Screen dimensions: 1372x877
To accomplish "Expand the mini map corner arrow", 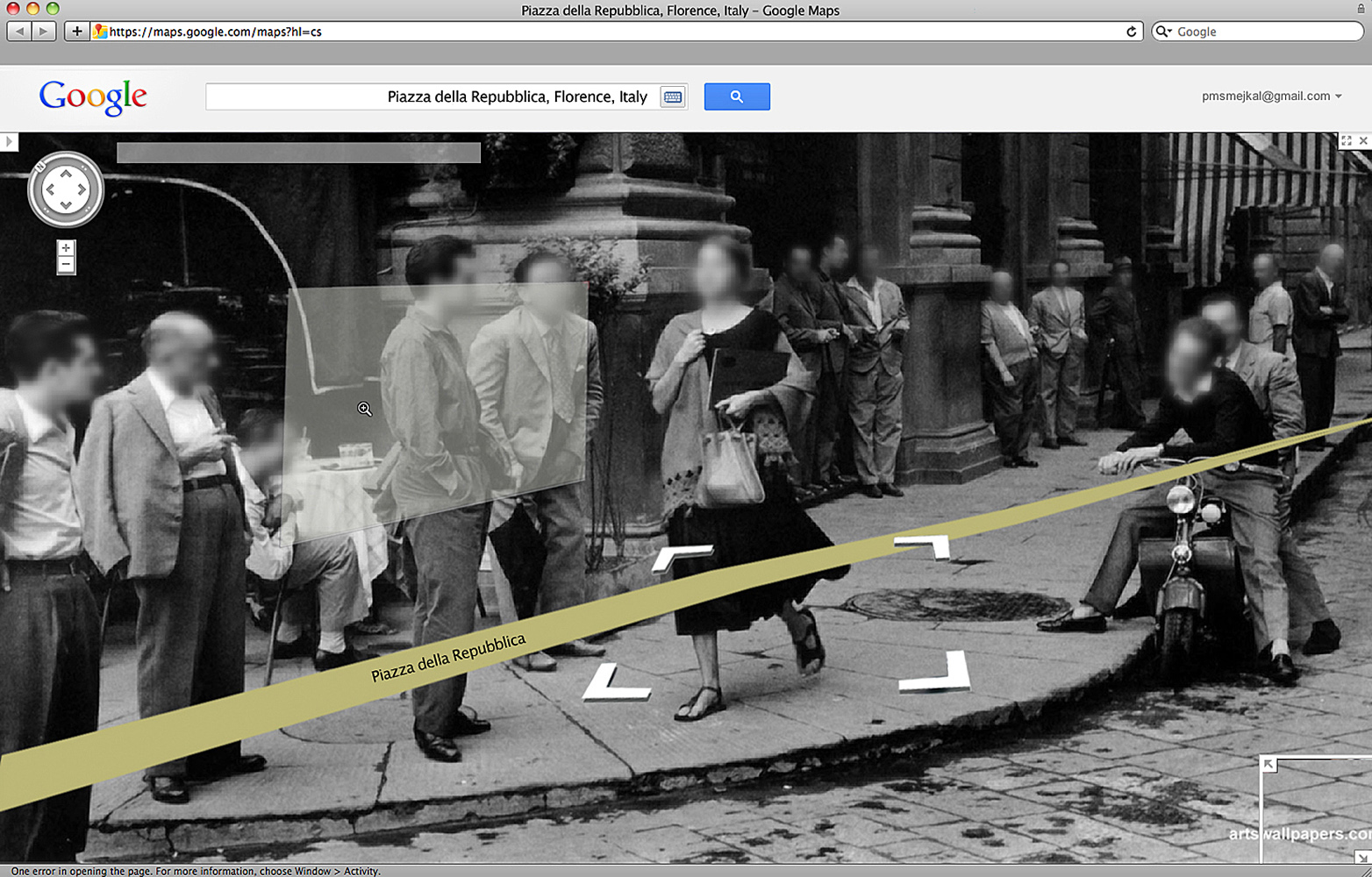I will pyautogui.click(x=1268, y=765).
